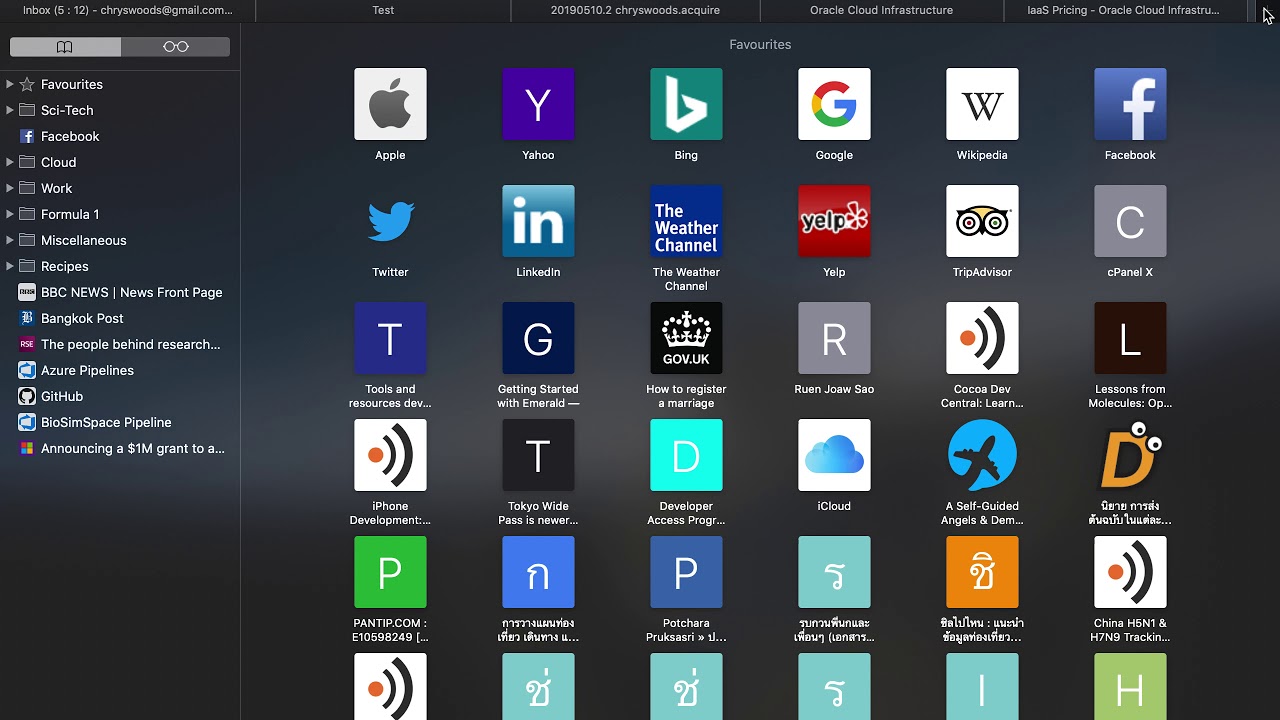Open the Self-Guided Angels & Demons airplane icon

[982, 455]
